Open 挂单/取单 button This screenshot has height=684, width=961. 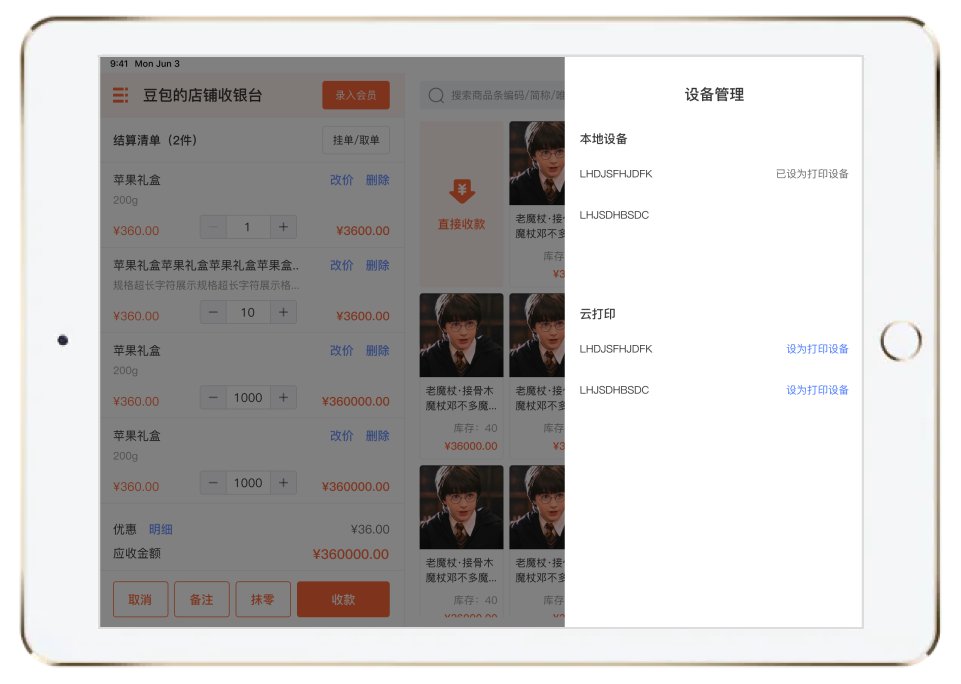355,140
